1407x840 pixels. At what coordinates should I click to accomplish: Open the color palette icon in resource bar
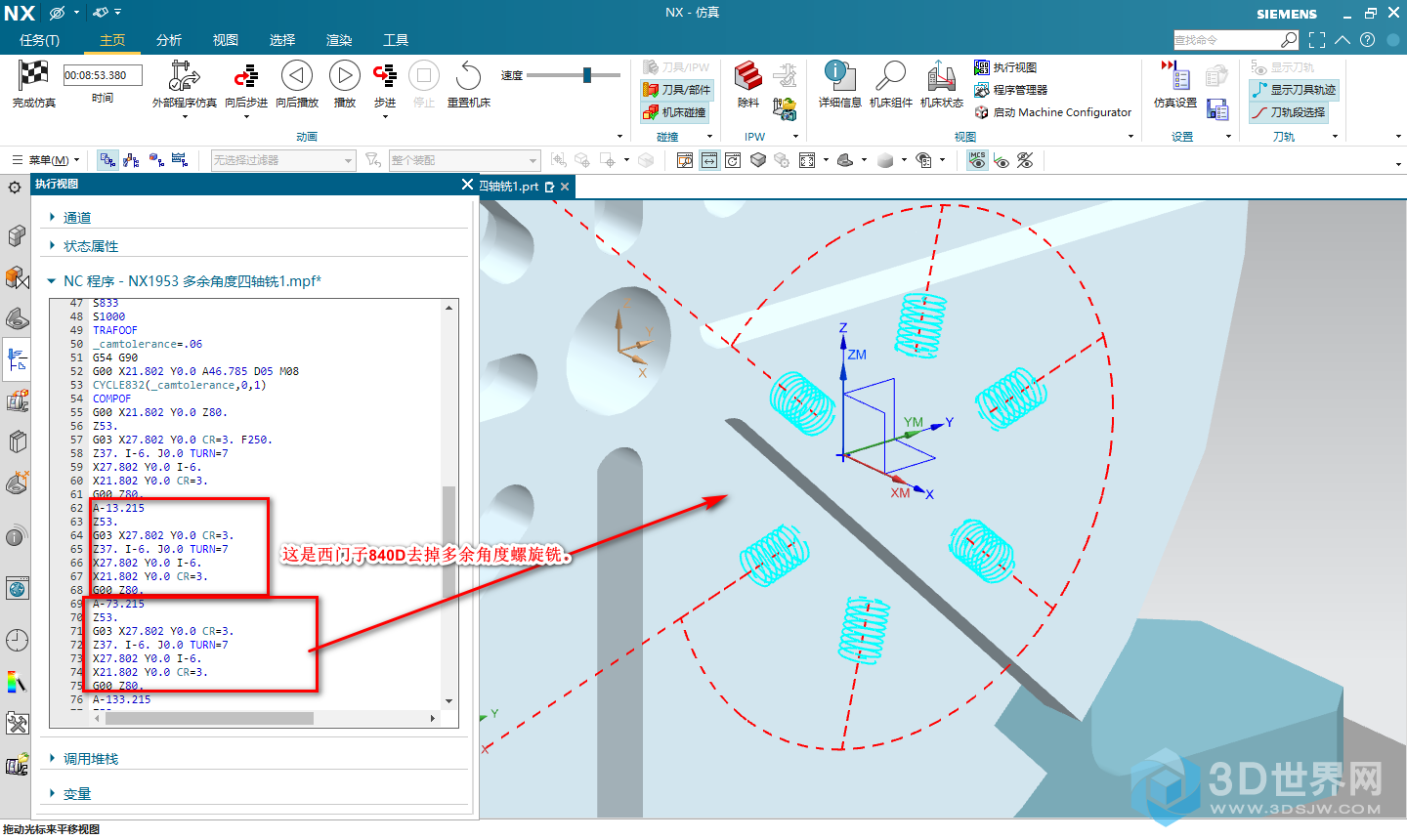pos(17,682)
